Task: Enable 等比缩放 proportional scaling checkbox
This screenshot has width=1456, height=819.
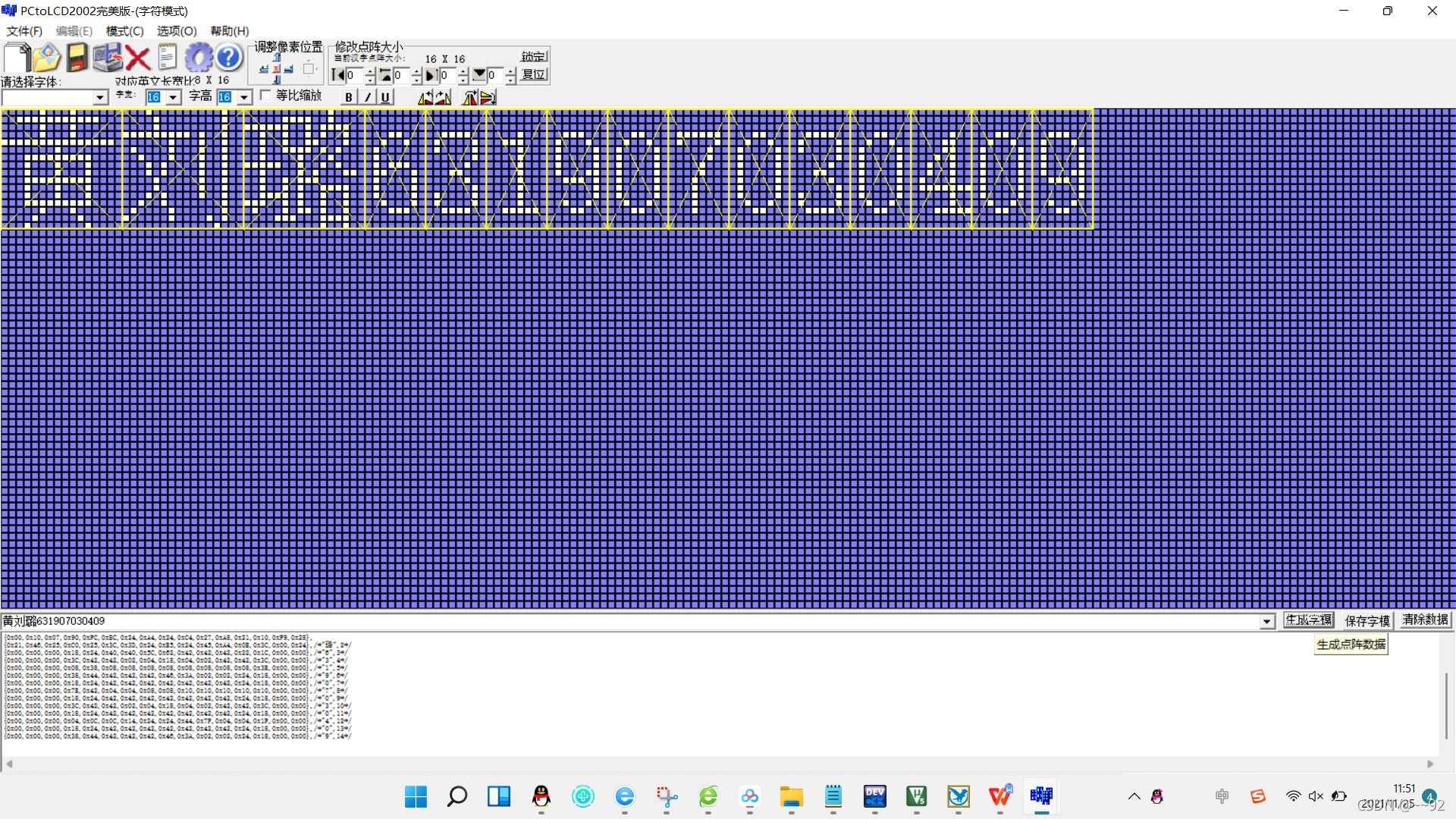Action: [x=266, y=95]
